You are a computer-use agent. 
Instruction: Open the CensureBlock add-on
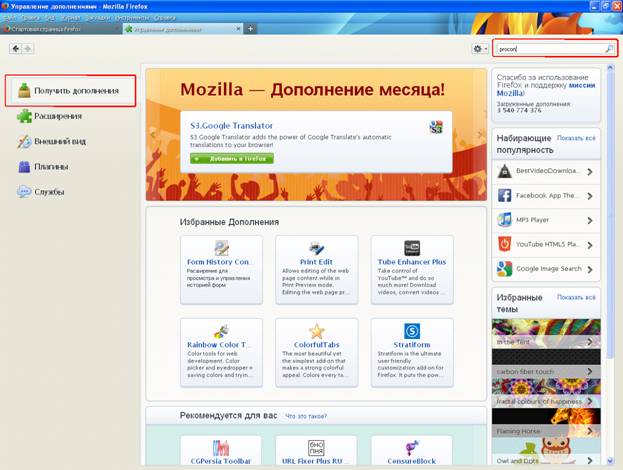(x=412, y=451)
